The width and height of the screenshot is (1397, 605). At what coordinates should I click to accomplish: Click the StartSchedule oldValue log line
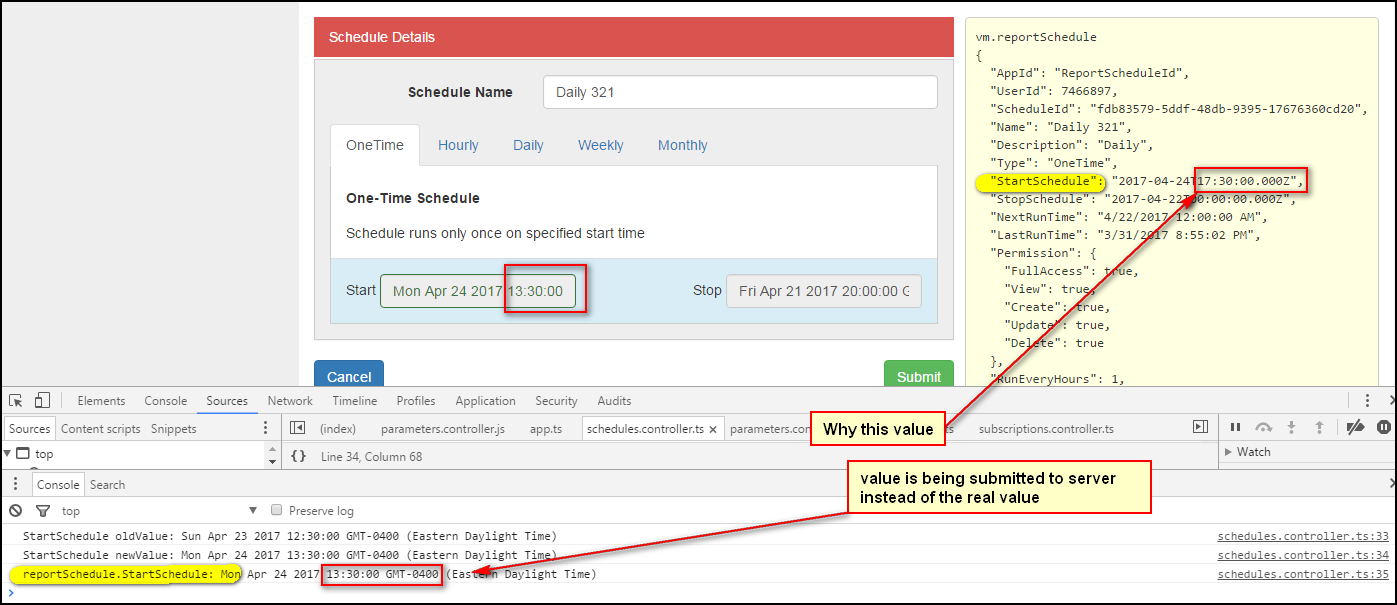coord(289,536)
